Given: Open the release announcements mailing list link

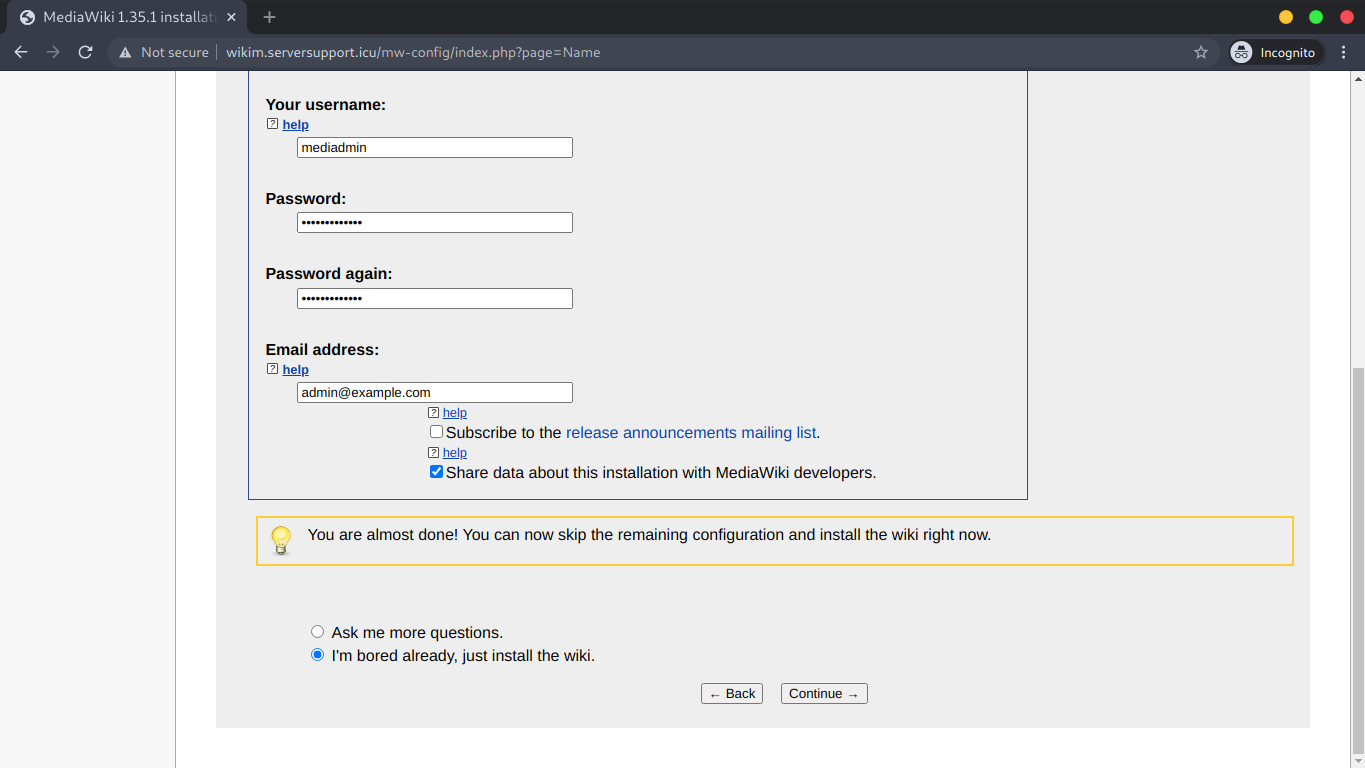Looking at the screenshot, I should 690,433.
